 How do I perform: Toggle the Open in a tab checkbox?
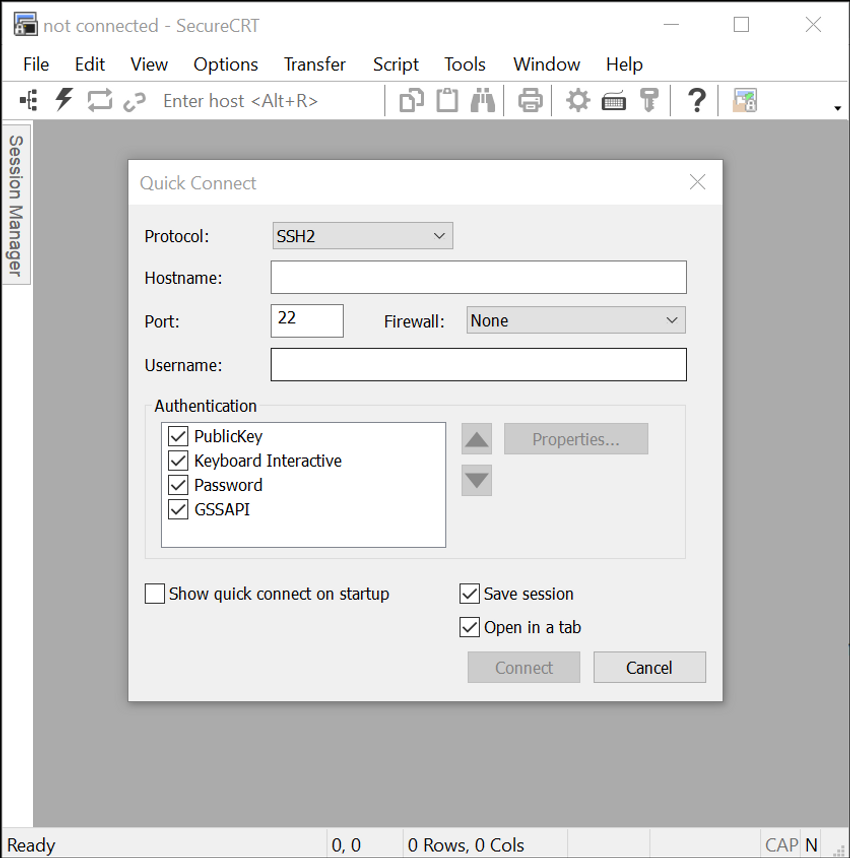coord(470,627)
